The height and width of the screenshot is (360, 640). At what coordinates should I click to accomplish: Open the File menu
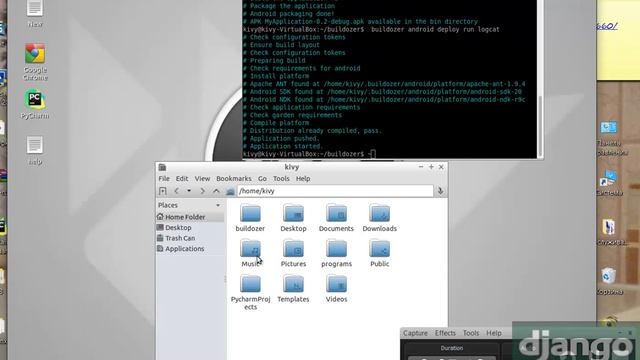[164, 179]
